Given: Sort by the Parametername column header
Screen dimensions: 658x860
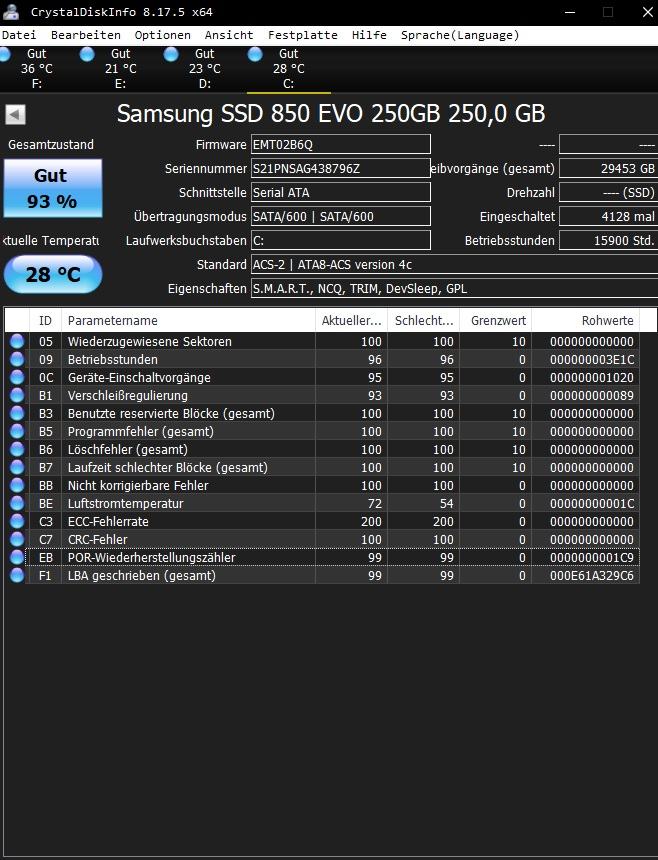Looking at the screenshot, I should (x=188, y=320).
